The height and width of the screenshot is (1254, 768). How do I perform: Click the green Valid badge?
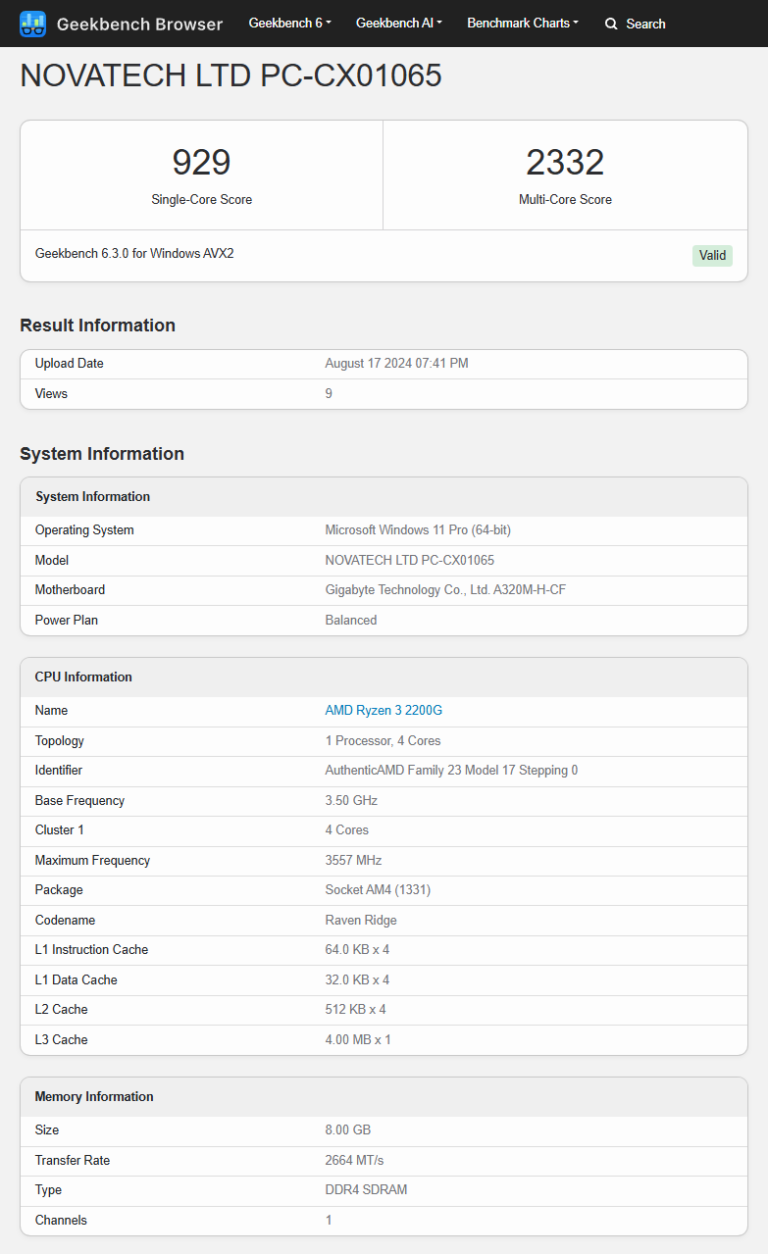pyautogui.click(x=712, y=255)
